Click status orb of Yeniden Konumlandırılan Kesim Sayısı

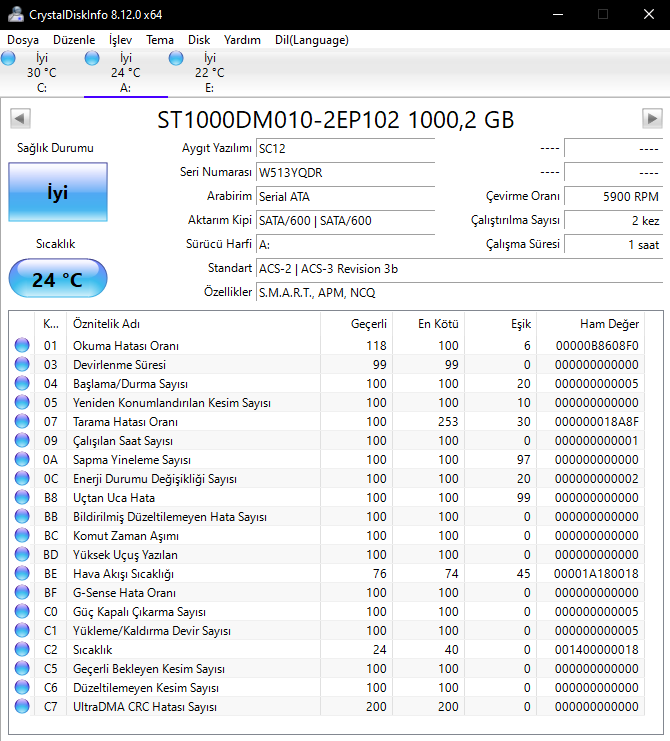tap(22, 402)
